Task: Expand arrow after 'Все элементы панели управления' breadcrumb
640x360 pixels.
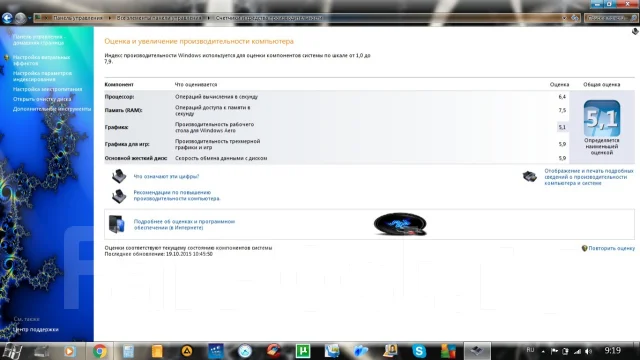Action: (x=209, y=18)
